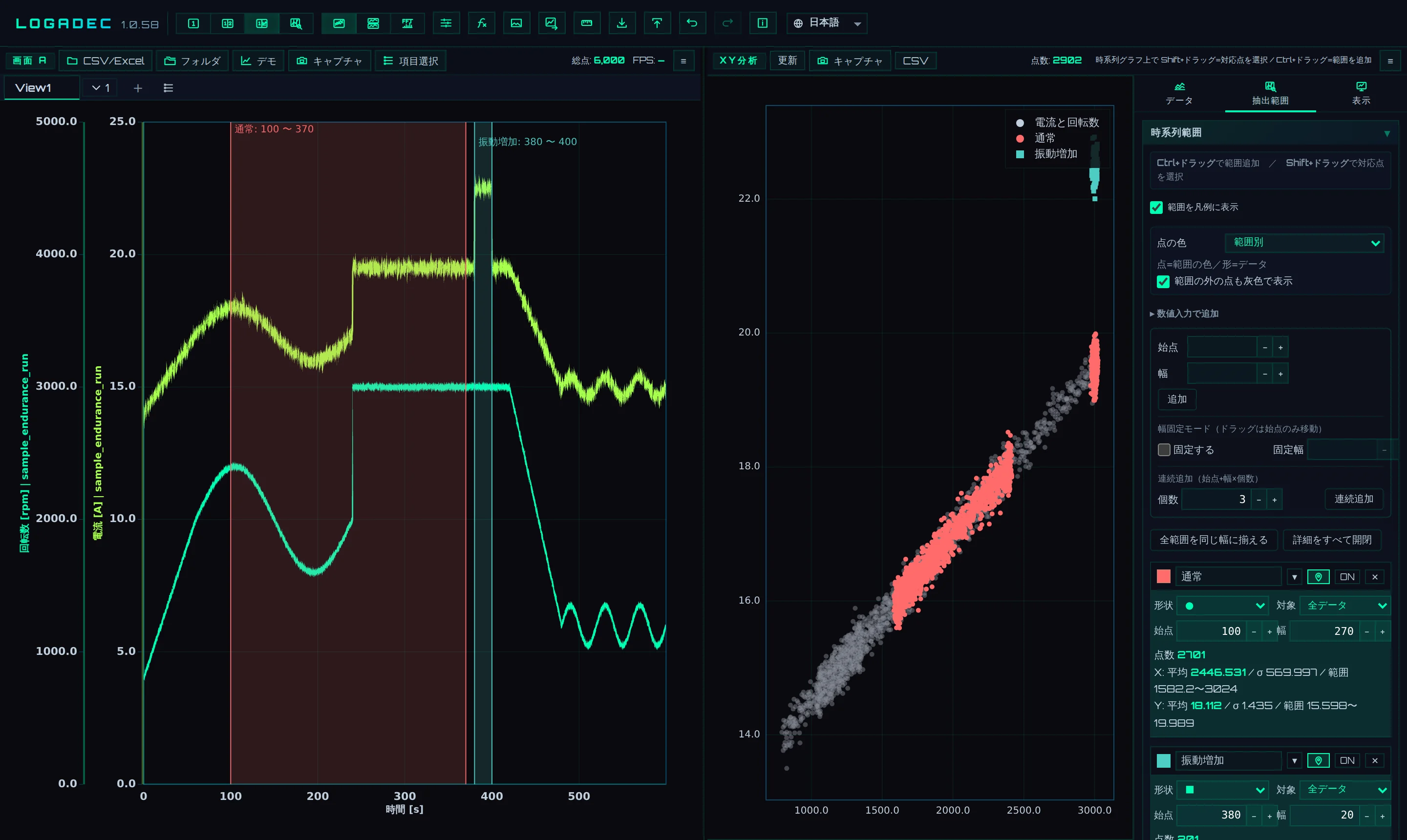The width and height of the screenshot is (1407, 840).
Task: Undo the last action
Action: pos(692,23)
